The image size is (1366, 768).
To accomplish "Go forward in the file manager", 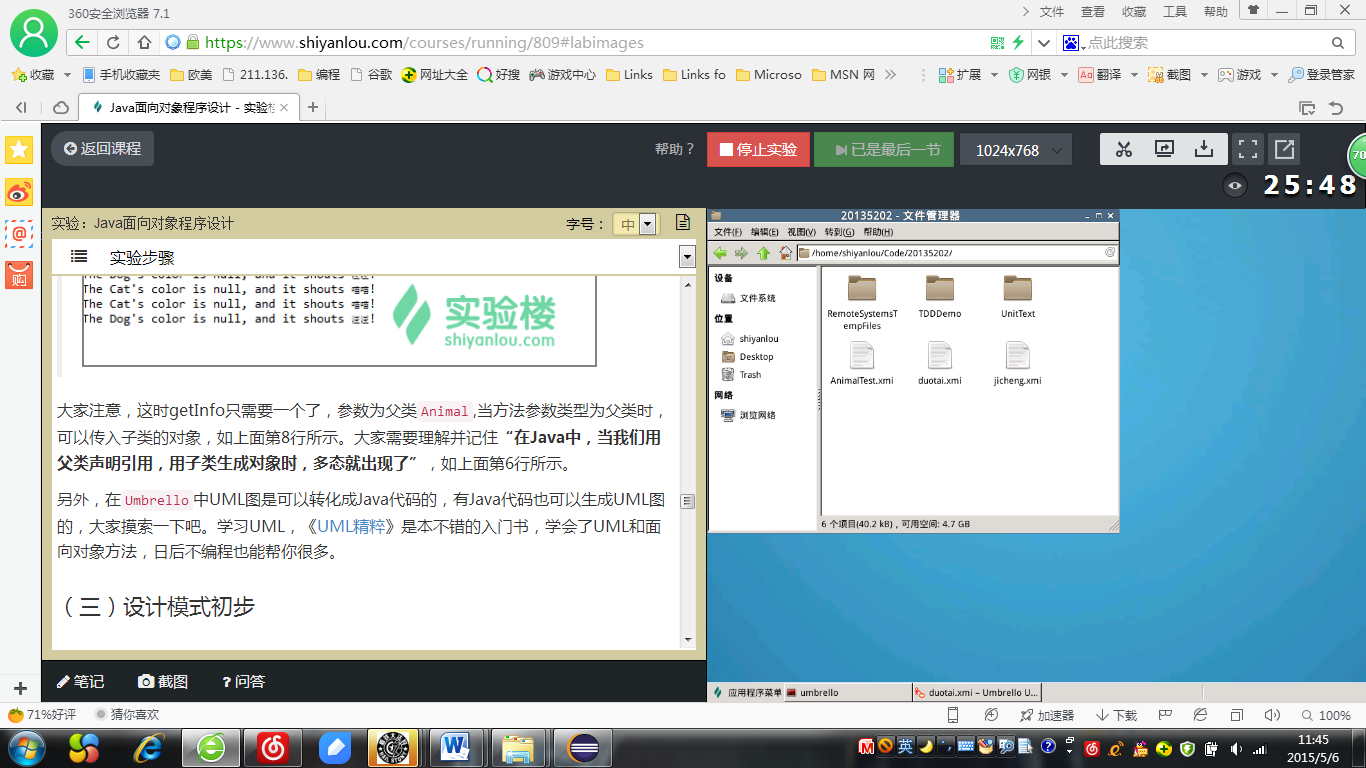I will (741, 253).
